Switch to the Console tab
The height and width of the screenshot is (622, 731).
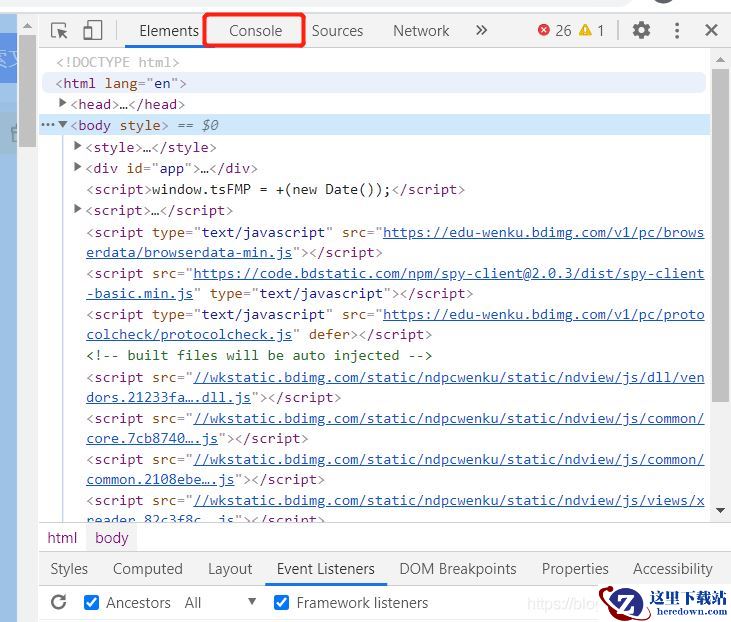(255, 31)
